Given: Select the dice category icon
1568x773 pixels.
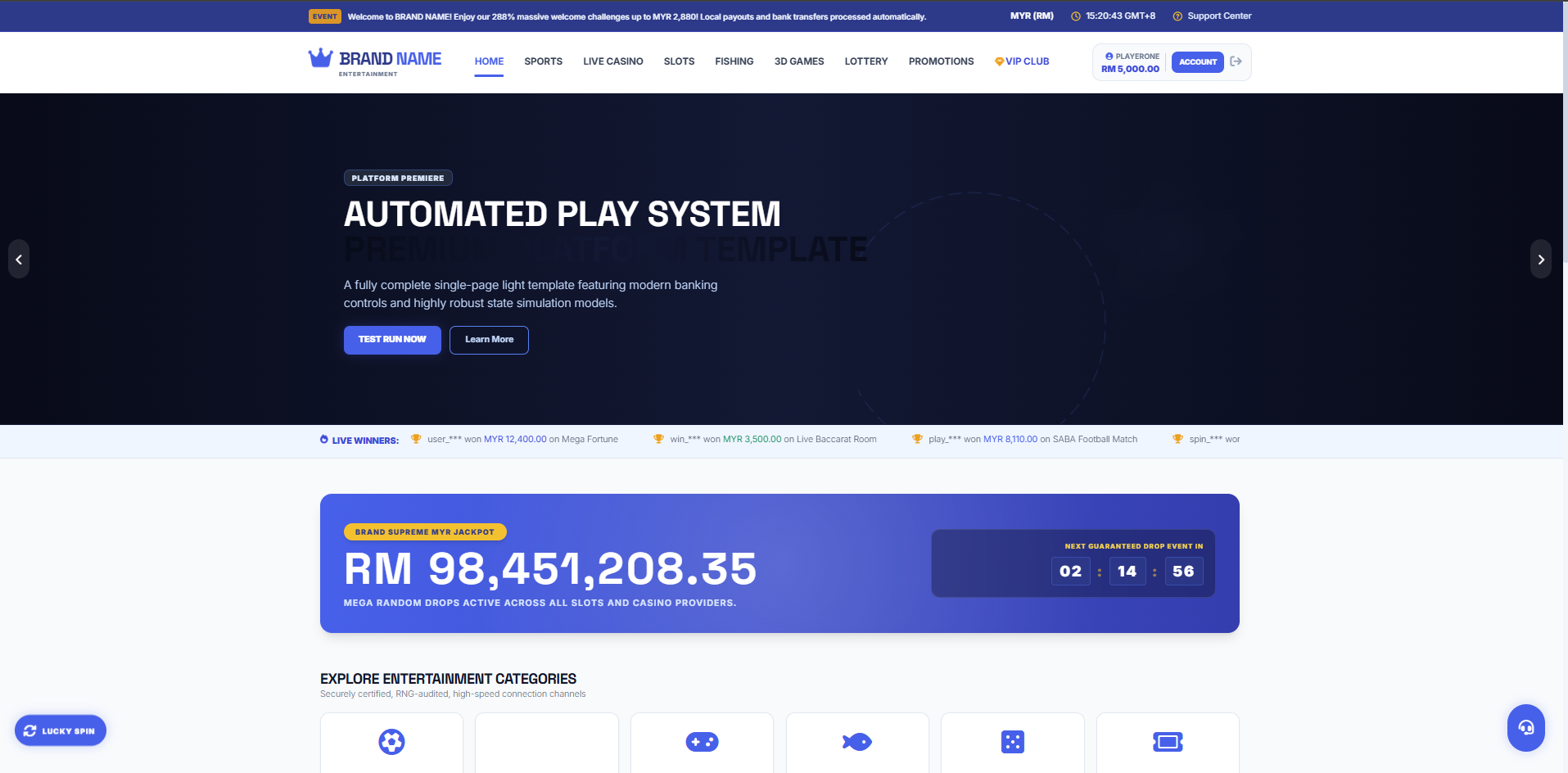Looking at the screenshot, I should click(1013, 742).
